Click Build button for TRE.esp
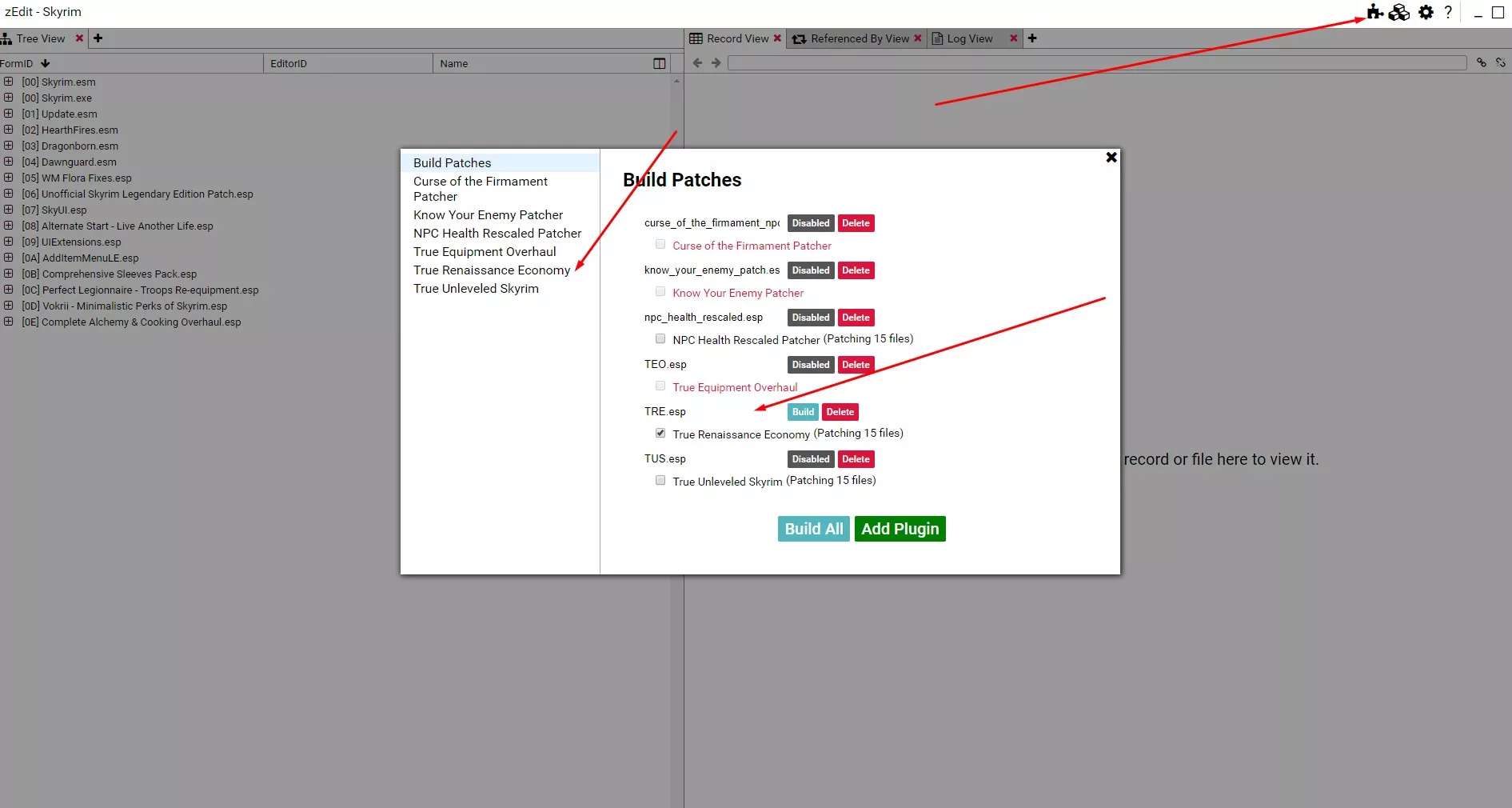1512x808 pixels. 803,412
